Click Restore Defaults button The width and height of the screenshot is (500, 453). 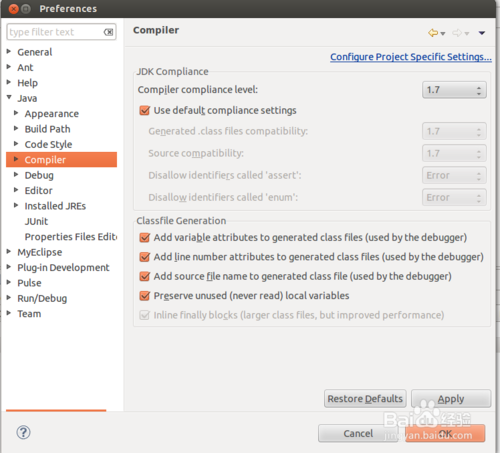[x=365, y=399]
